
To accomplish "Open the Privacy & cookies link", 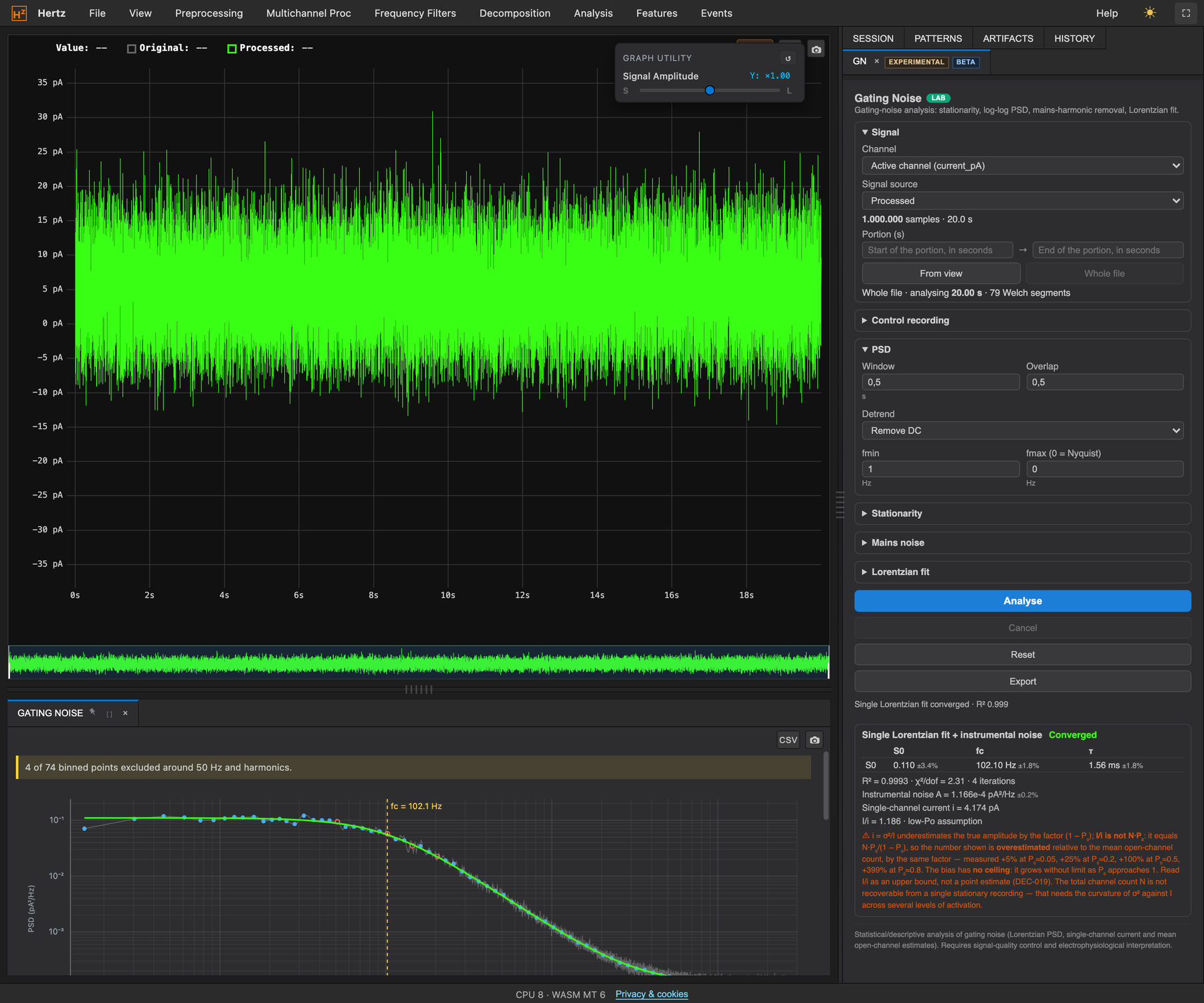I will [651, 994].
